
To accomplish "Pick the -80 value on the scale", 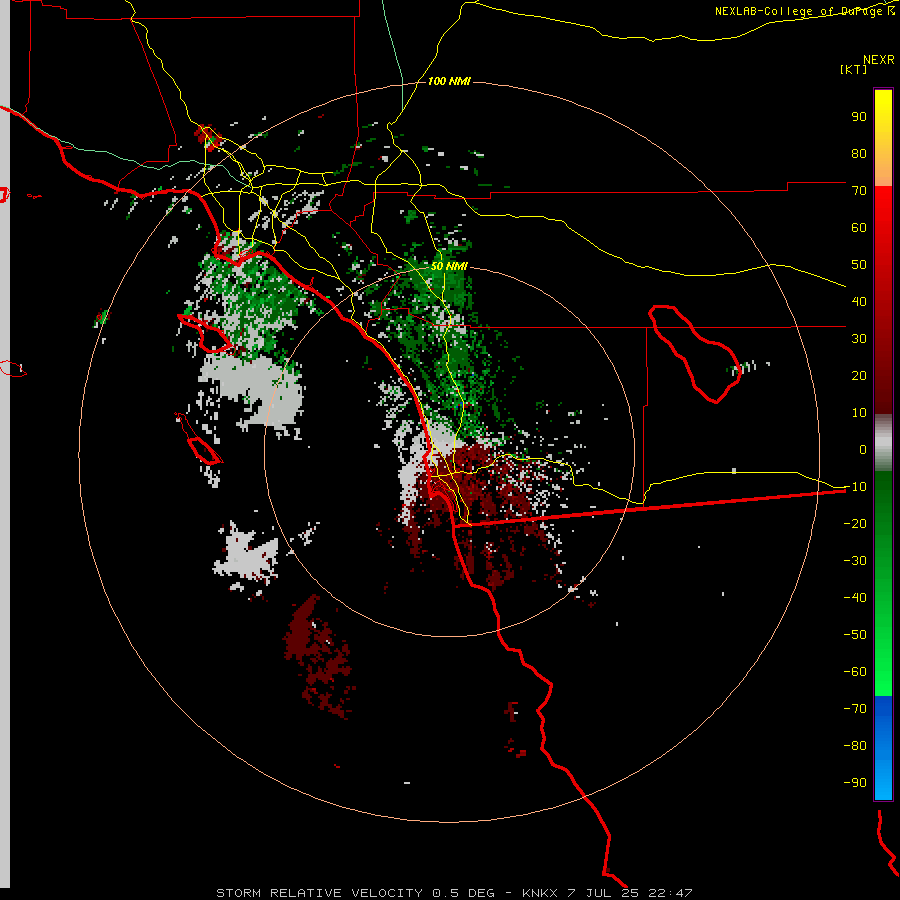I will (x=855, y=746).
